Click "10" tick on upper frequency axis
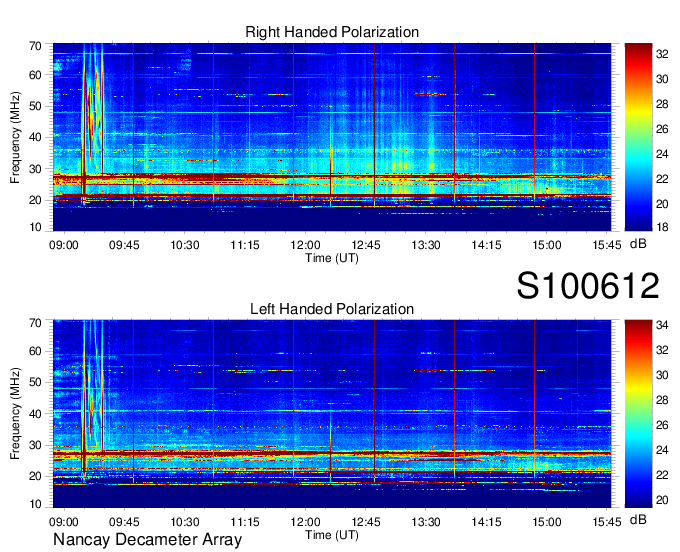 click(x=35, y=227)
